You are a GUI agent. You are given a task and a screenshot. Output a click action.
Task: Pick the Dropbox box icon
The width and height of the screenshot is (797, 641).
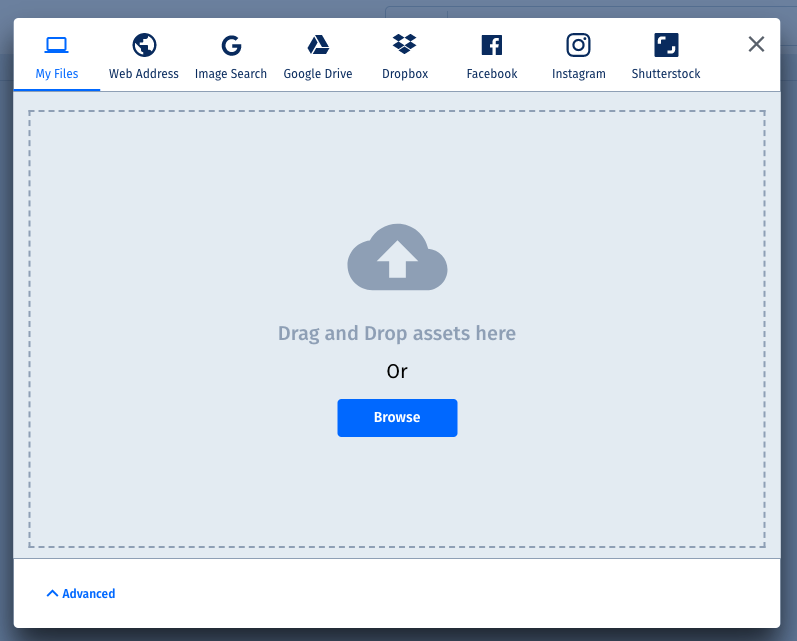click(x=404, y=45)
